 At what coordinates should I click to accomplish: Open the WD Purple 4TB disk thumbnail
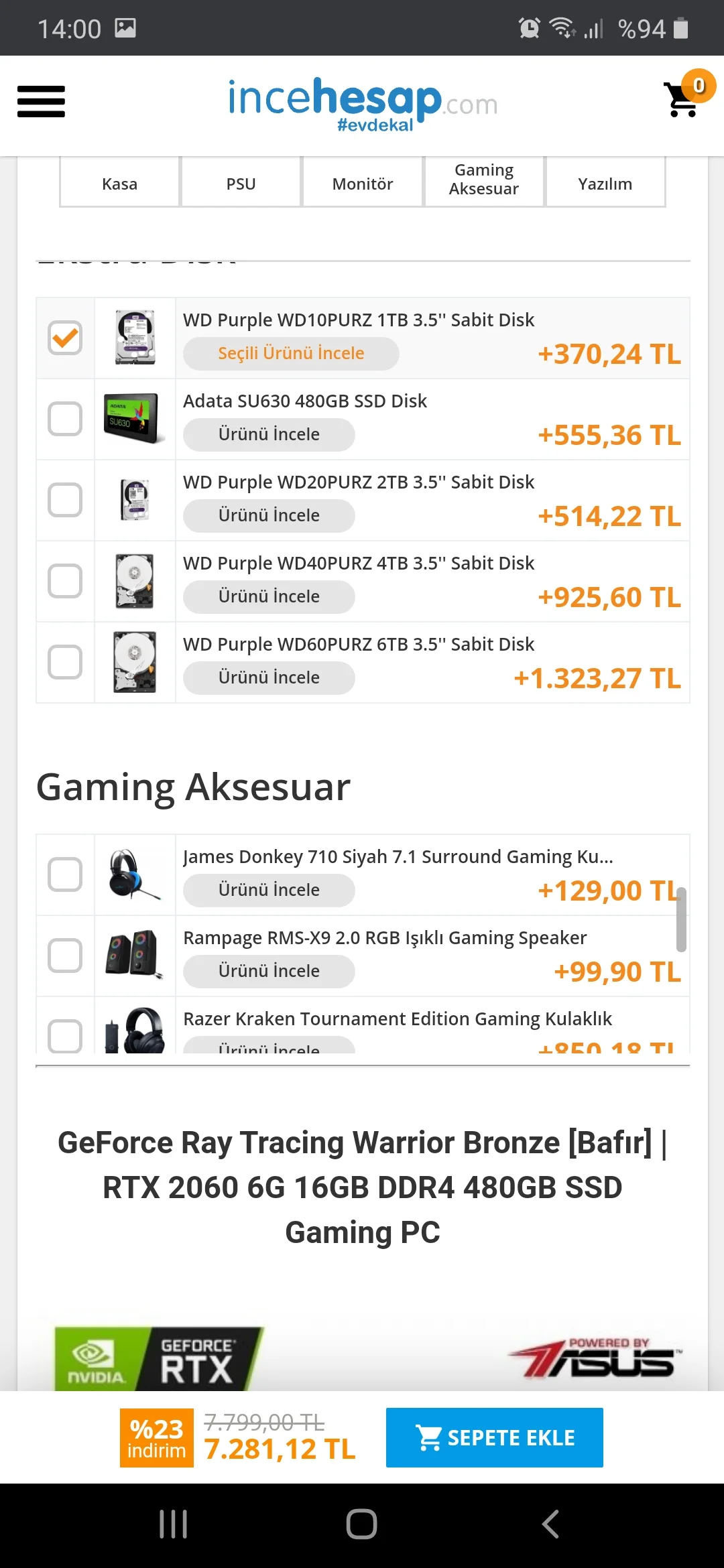coord(135,581)
